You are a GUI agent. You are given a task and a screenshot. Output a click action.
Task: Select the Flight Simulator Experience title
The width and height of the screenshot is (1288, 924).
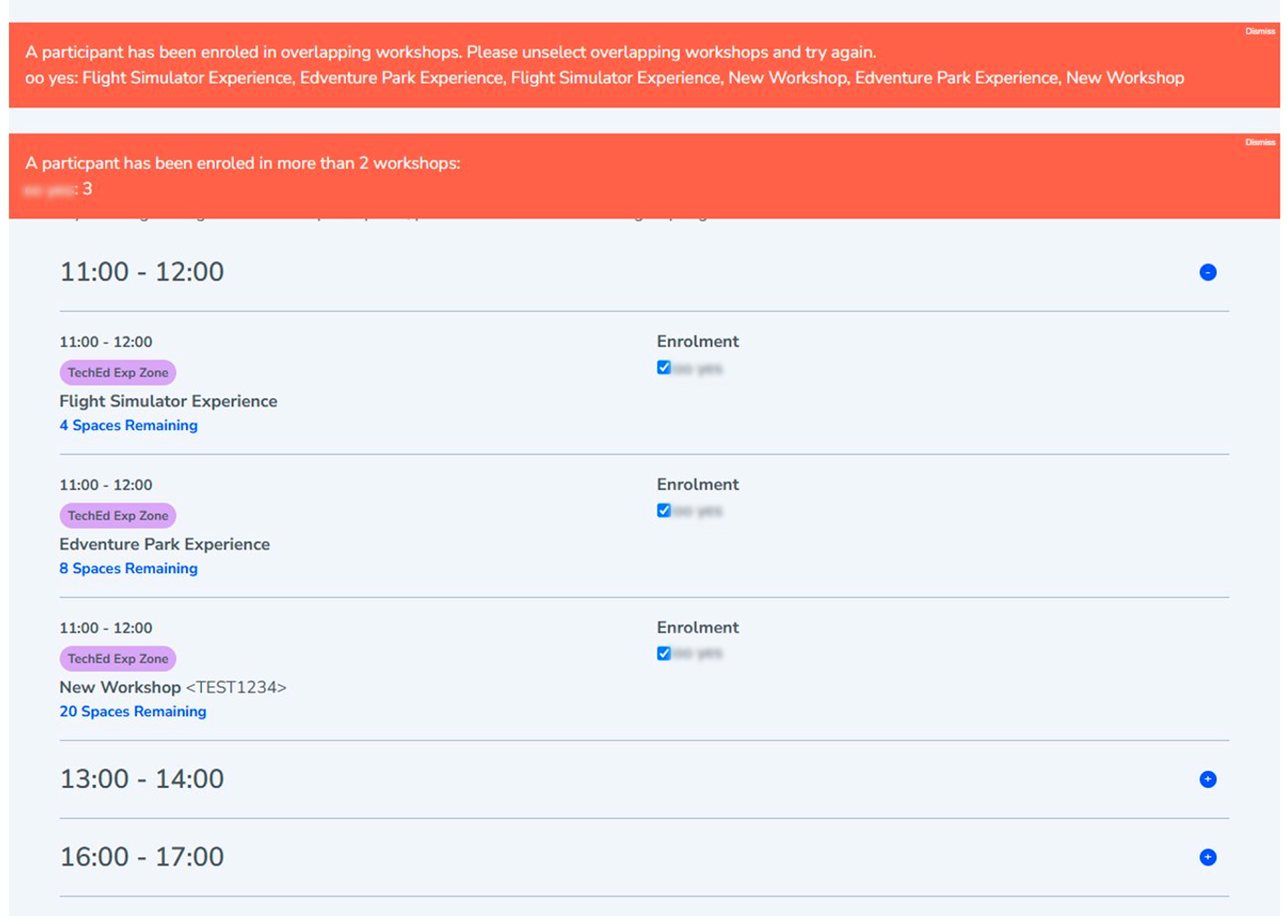168,401
